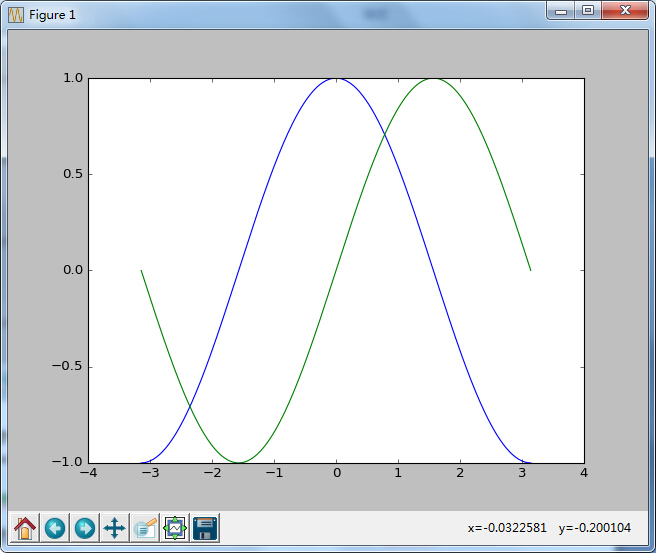The height and width of the screenshot is (553, 656).
Task: Click the Figure 1 window icon
Action: [x=16, y=15]
